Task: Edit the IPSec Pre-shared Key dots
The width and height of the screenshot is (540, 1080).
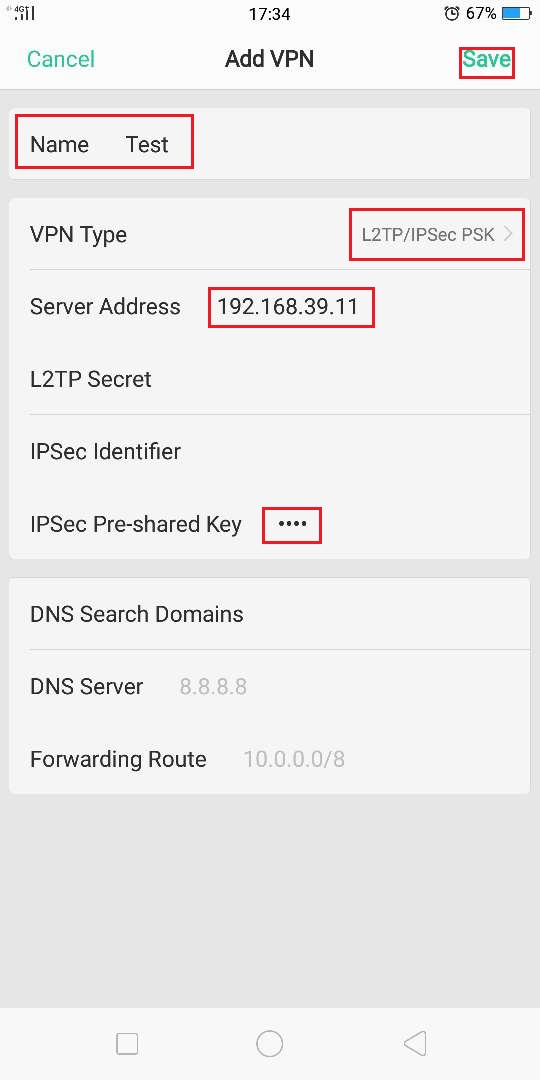Action: 292,524
